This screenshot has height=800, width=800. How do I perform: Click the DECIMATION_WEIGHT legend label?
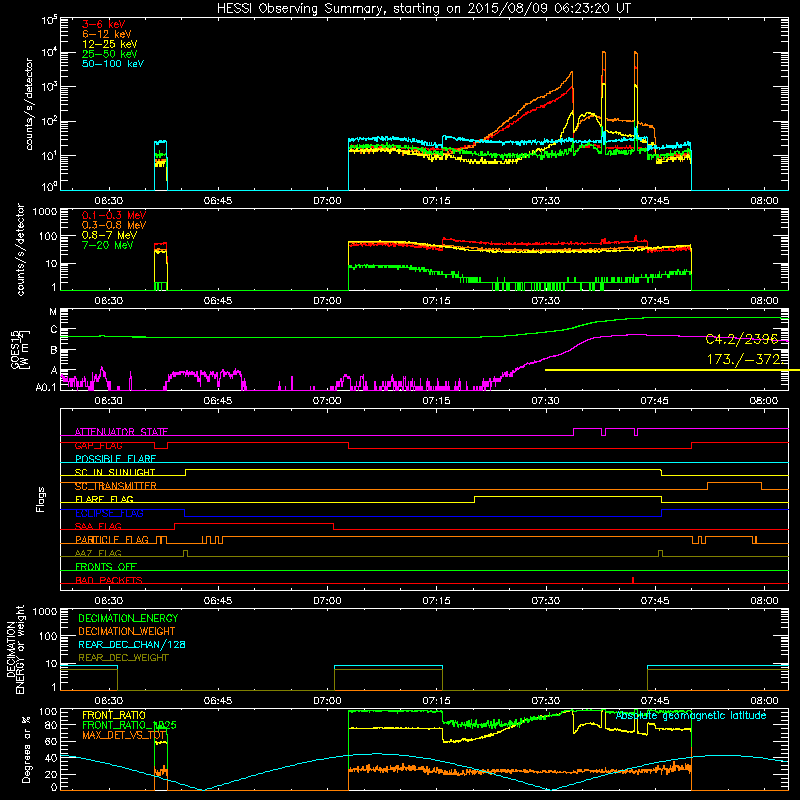127,631
